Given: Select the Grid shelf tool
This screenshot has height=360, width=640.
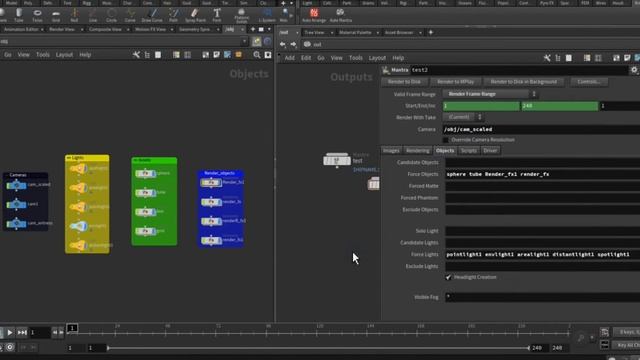Looking at the screenshot, I should click(56, 16).
